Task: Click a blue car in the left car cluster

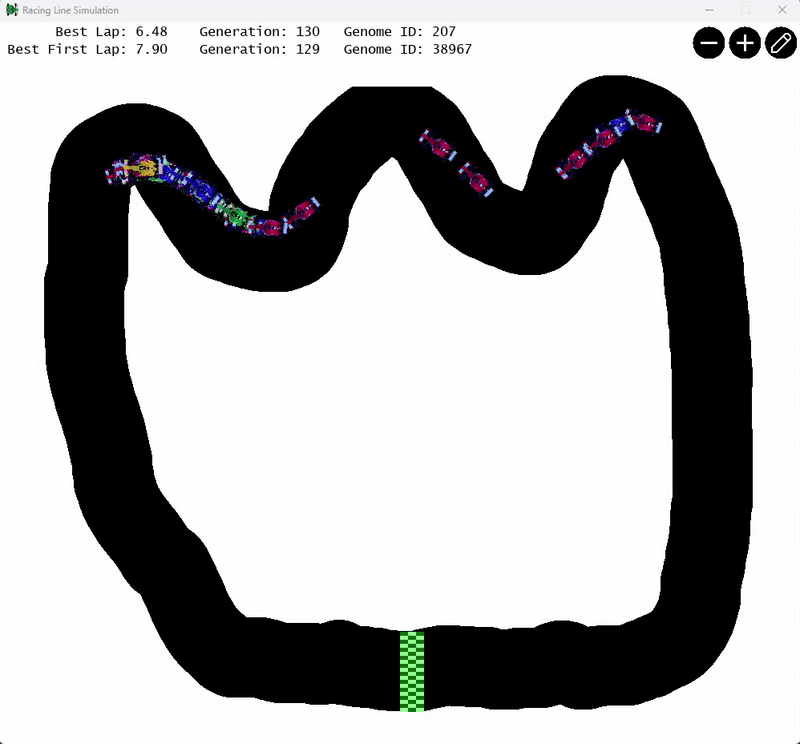Action: 200,190
